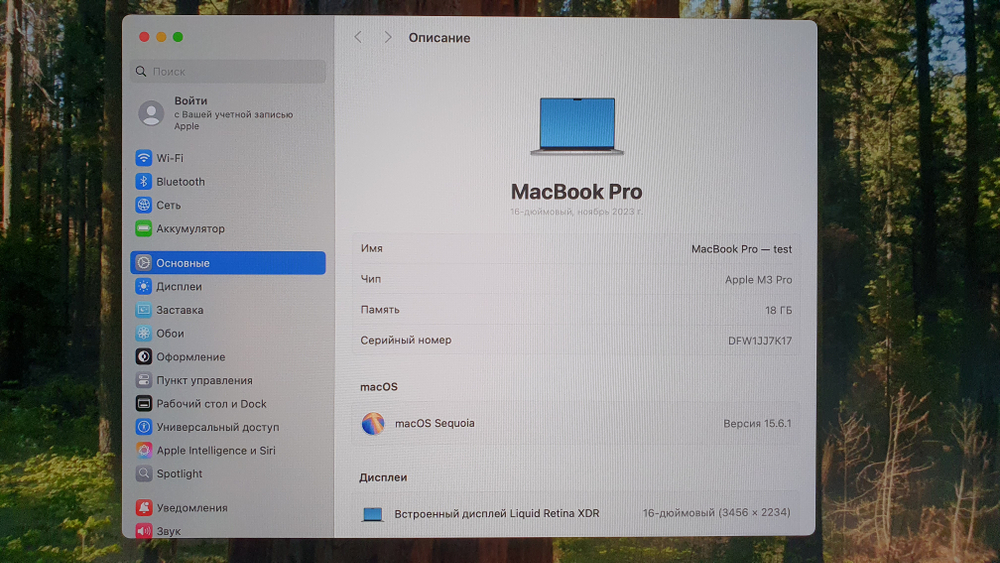Open the Звук speaker icon
The image size is (1000, 563).
click(x=143, y=530)
